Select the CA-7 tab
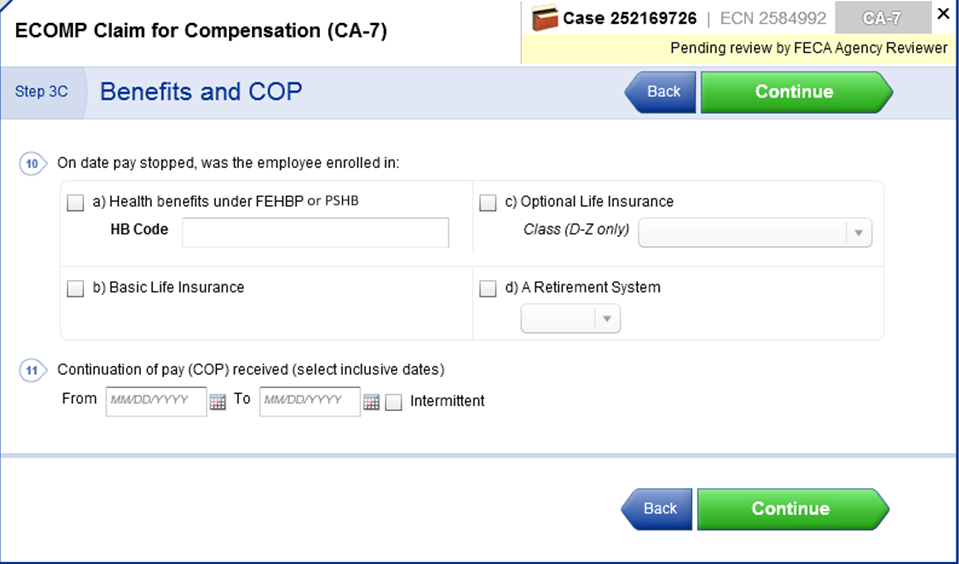This screenshot has height=564, width=959. tap(881, 18)
